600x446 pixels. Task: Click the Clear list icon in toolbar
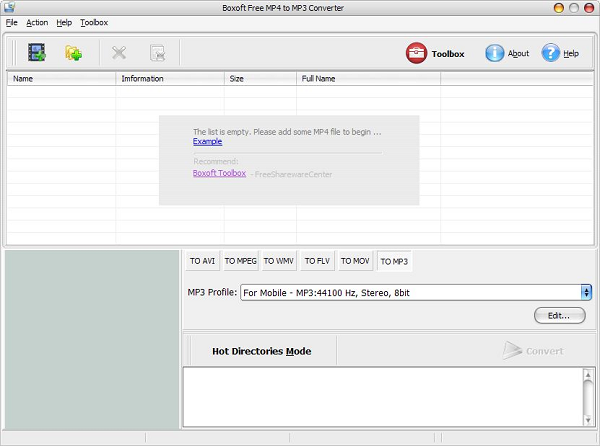click(x=157, y=53)
